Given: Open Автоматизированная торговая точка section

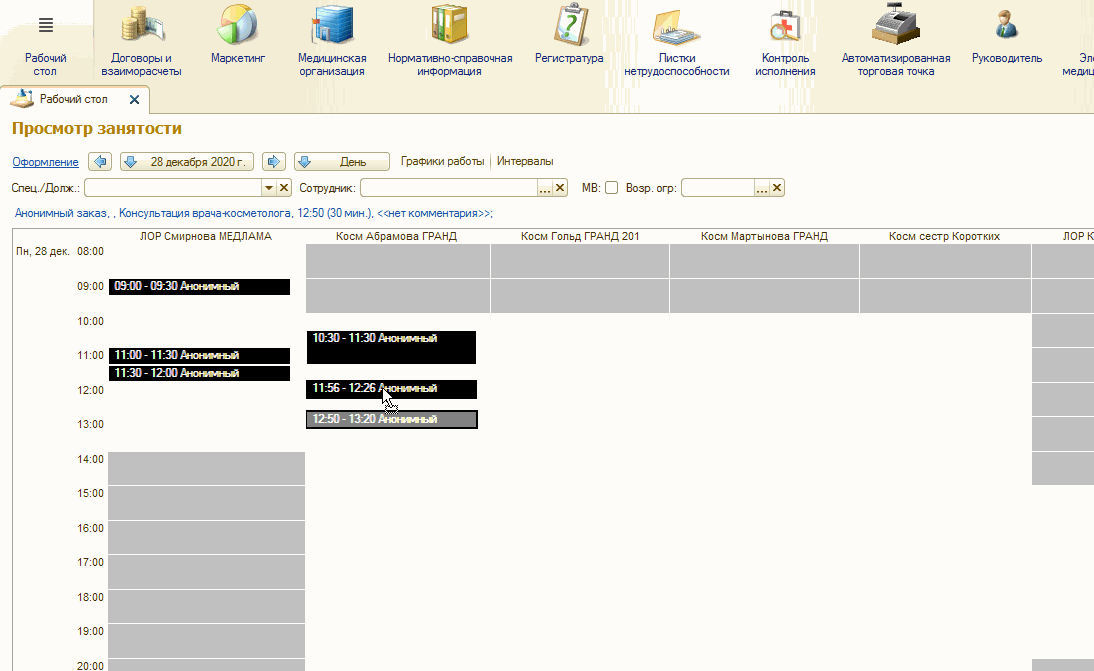Looking at the screenshot, I should point(895,27).
